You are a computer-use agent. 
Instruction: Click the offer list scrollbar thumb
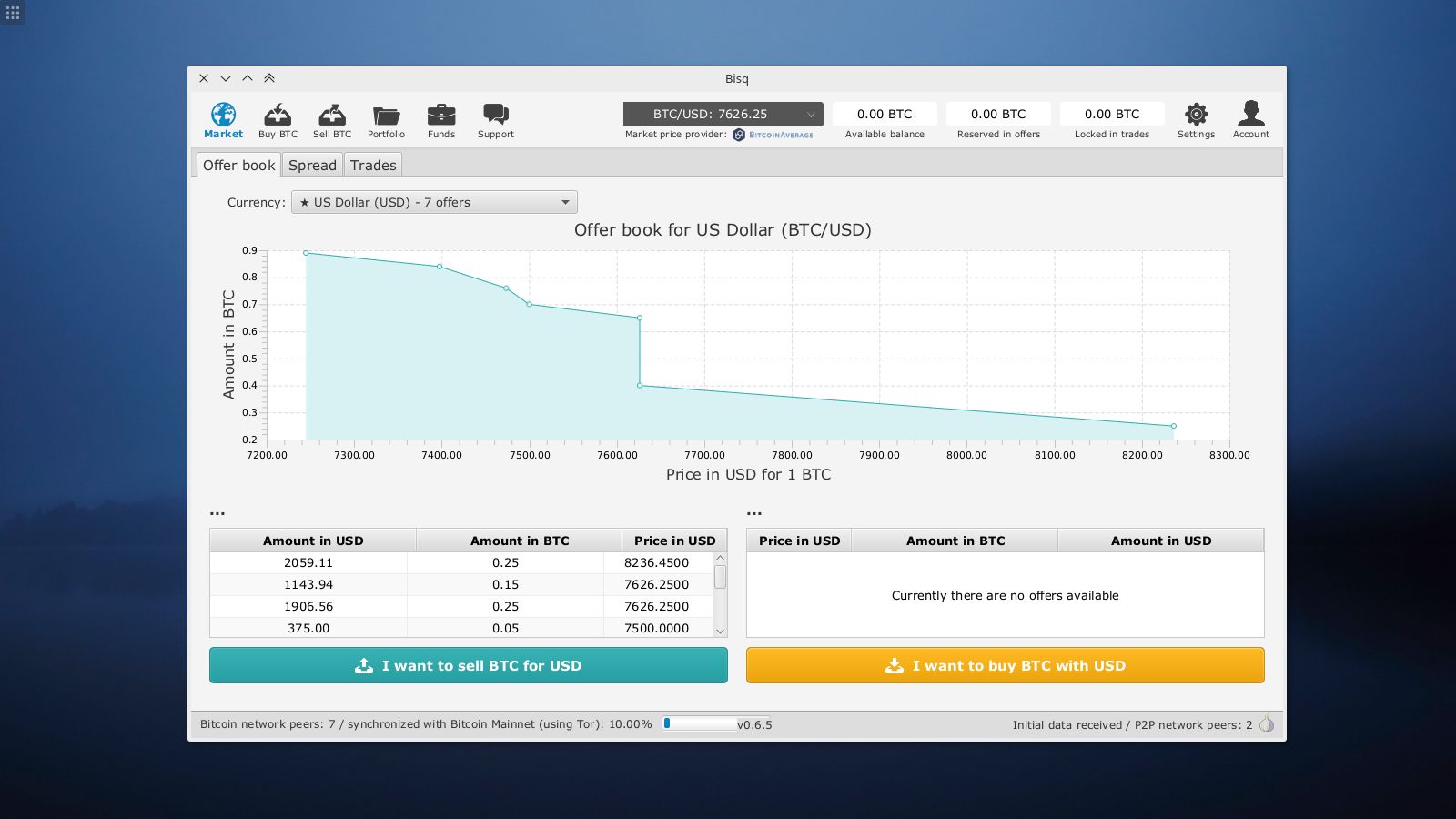coord(720,577)
